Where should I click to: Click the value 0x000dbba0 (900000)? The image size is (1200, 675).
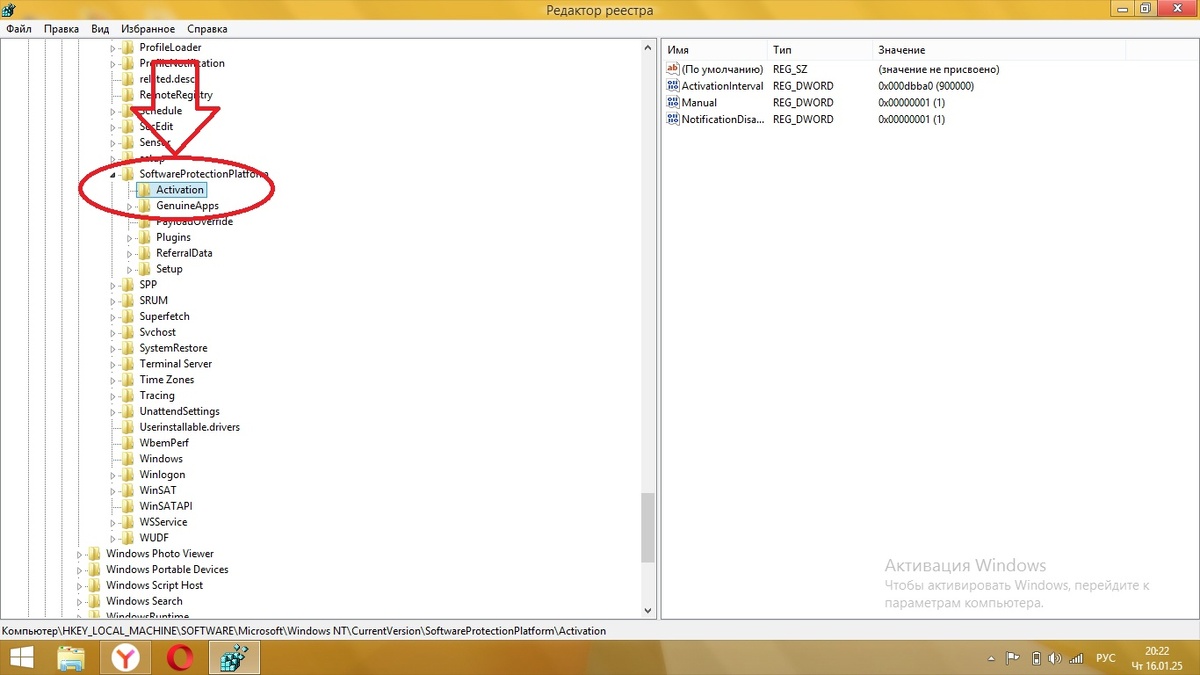click(926, 86)
